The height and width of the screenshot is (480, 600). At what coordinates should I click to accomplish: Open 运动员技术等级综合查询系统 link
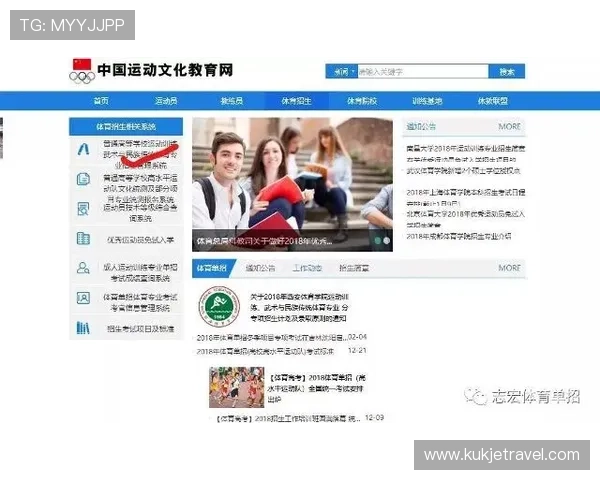point(140,213)
